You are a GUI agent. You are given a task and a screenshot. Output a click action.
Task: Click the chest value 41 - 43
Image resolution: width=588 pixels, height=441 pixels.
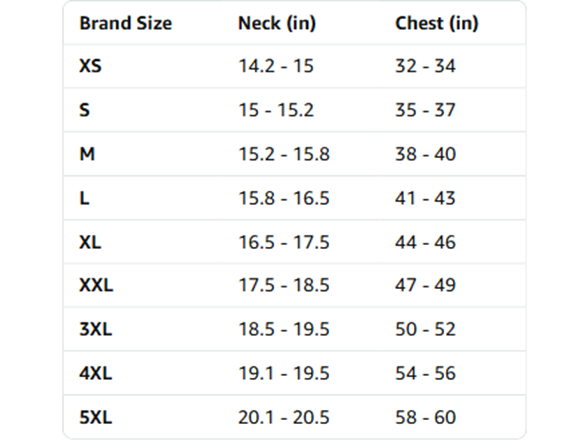[426, 198]
